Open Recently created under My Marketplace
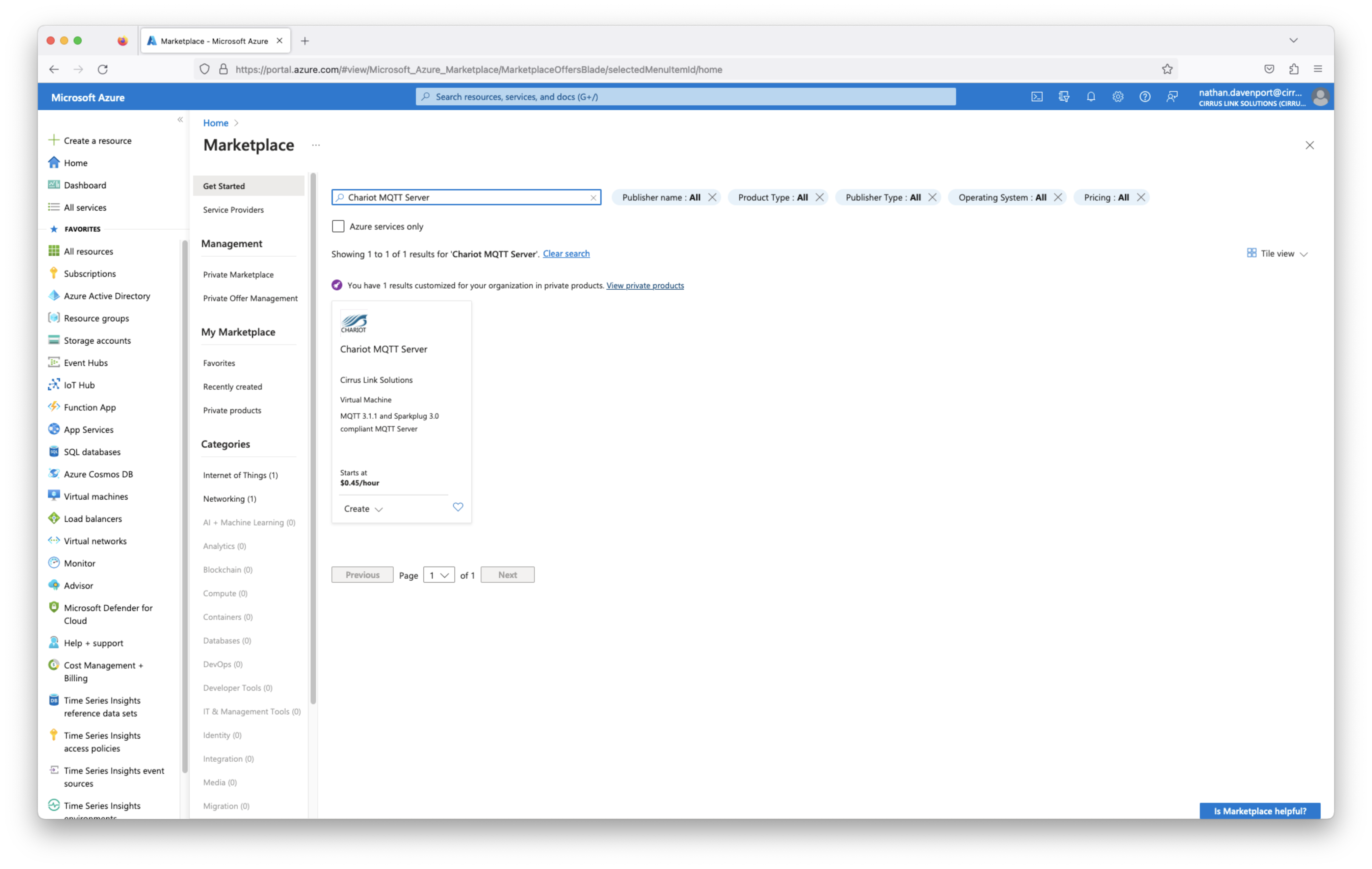Screen dimensions: 1372x869 click(232, 386)
